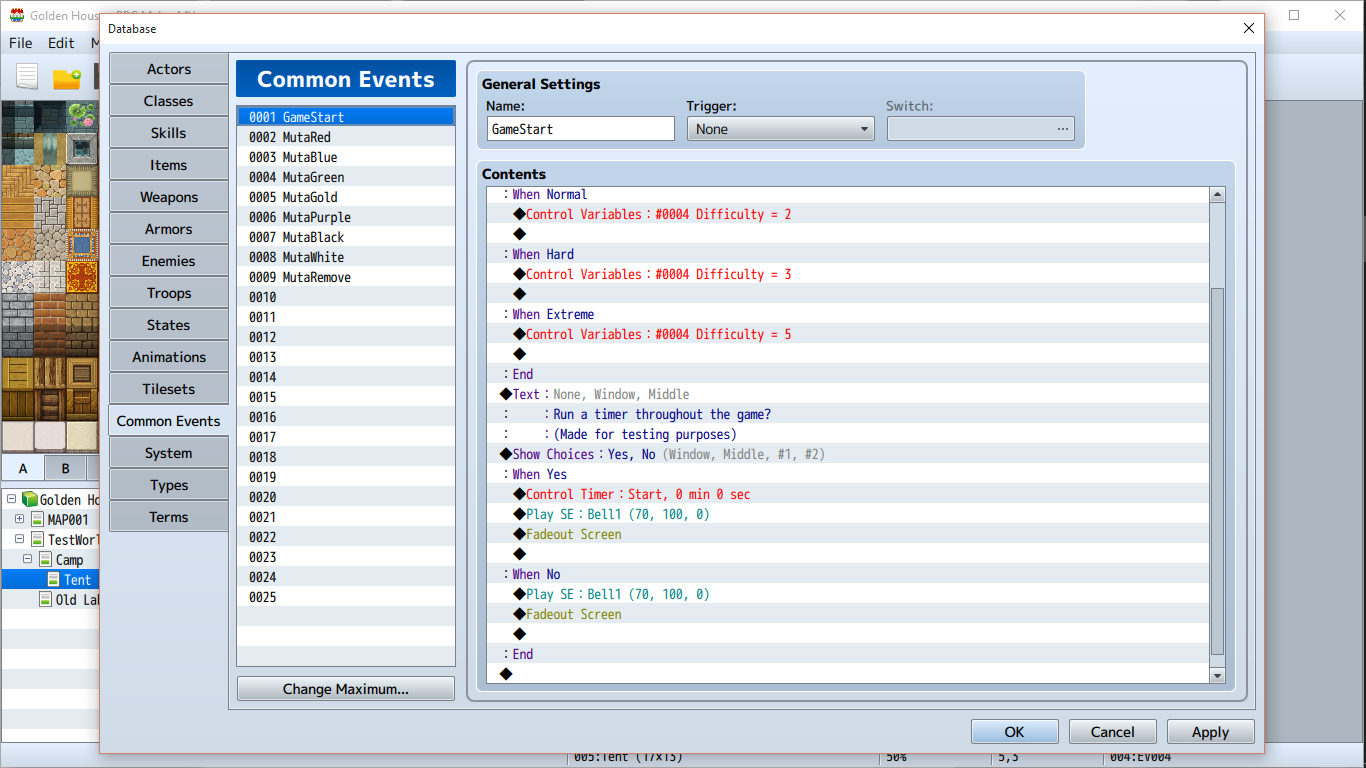Click the New Project icon in main toolbar
The height and width of the screenshot is (768, 1366).
[x=27, y=76]
